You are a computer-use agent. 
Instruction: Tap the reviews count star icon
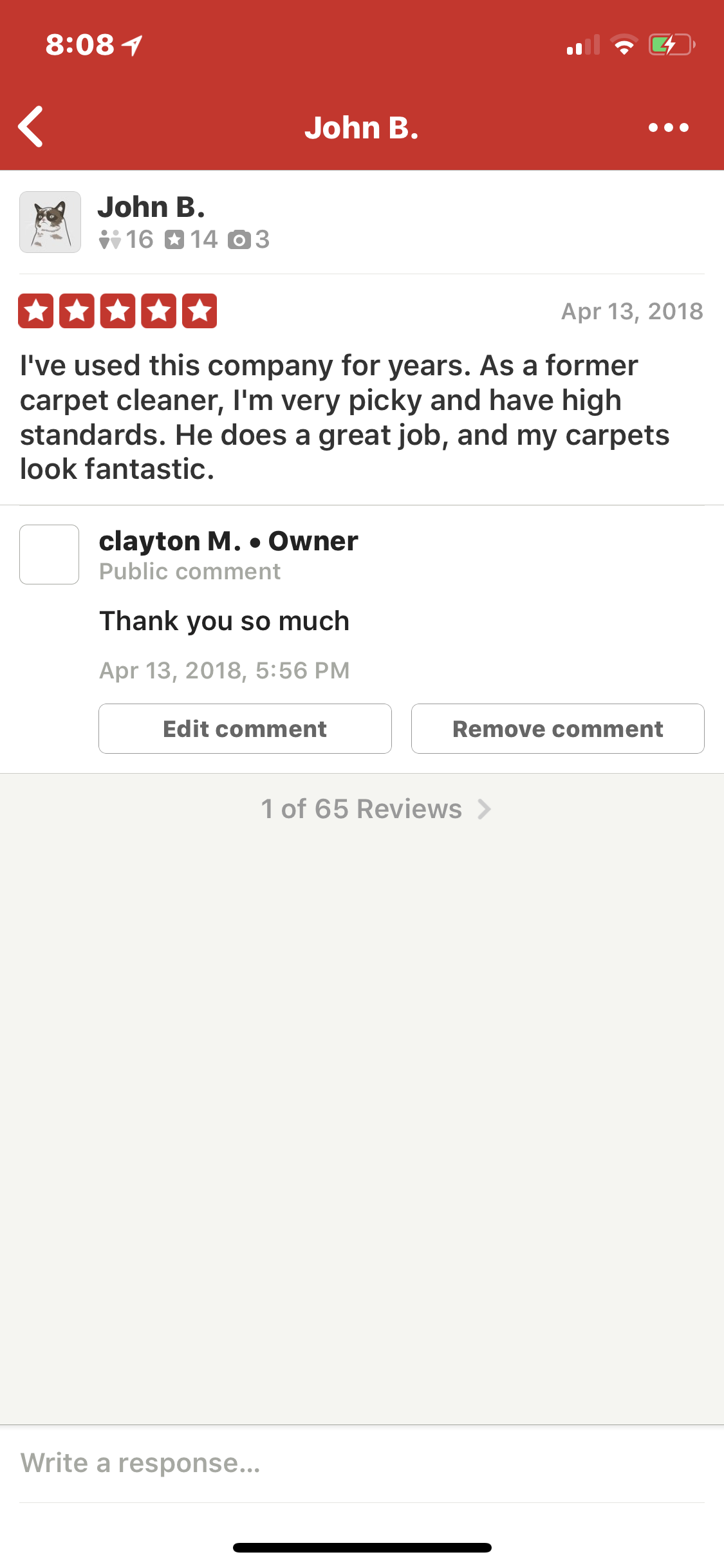(x=174, y=240)
